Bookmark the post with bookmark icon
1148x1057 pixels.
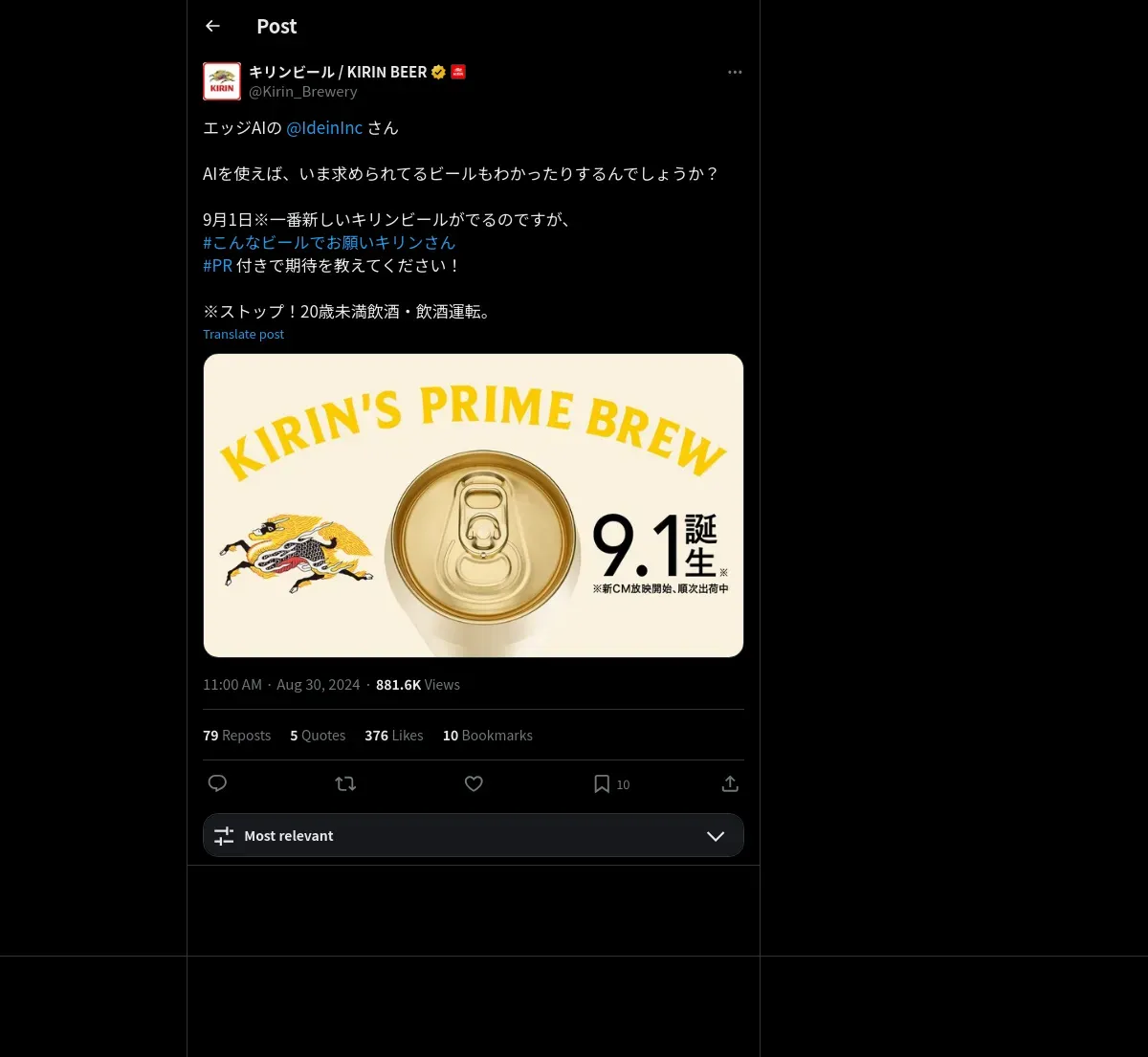pos(602,783)
